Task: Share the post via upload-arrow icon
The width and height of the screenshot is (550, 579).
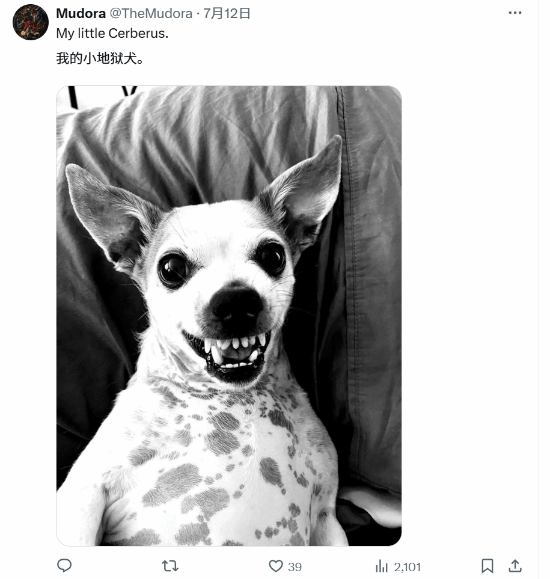Action: click(515, 566)
